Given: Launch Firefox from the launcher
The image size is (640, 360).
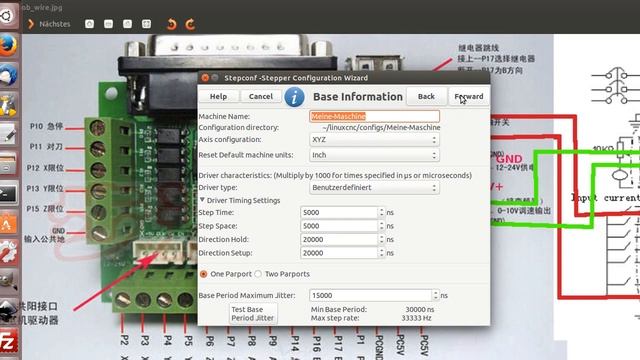Looking at the screenshot, I should pos(8,45).
